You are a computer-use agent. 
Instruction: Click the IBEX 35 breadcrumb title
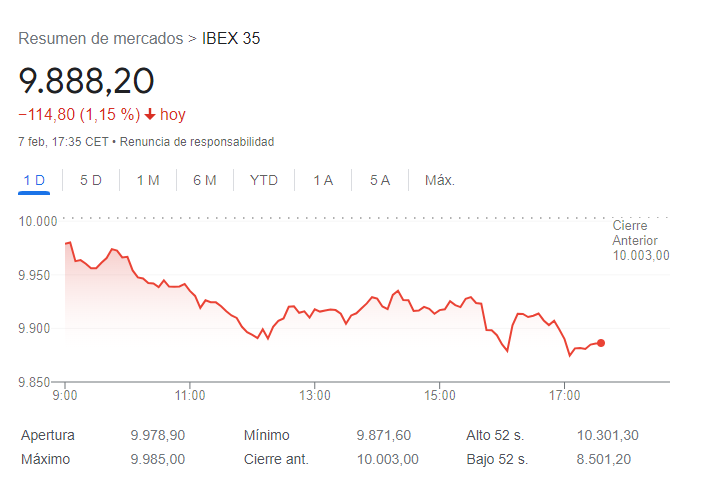coord(231,39)
